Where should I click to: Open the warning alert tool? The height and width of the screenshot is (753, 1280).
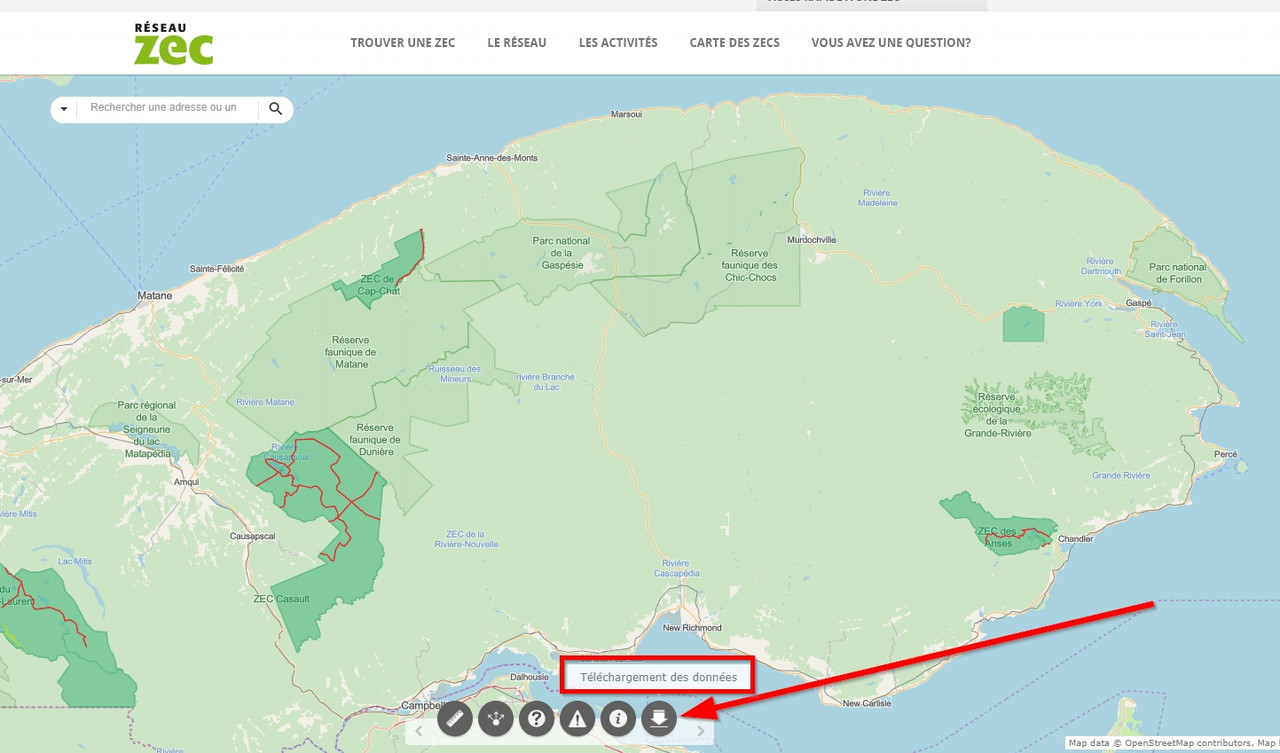pyautogui.click(x=577, y=718)
